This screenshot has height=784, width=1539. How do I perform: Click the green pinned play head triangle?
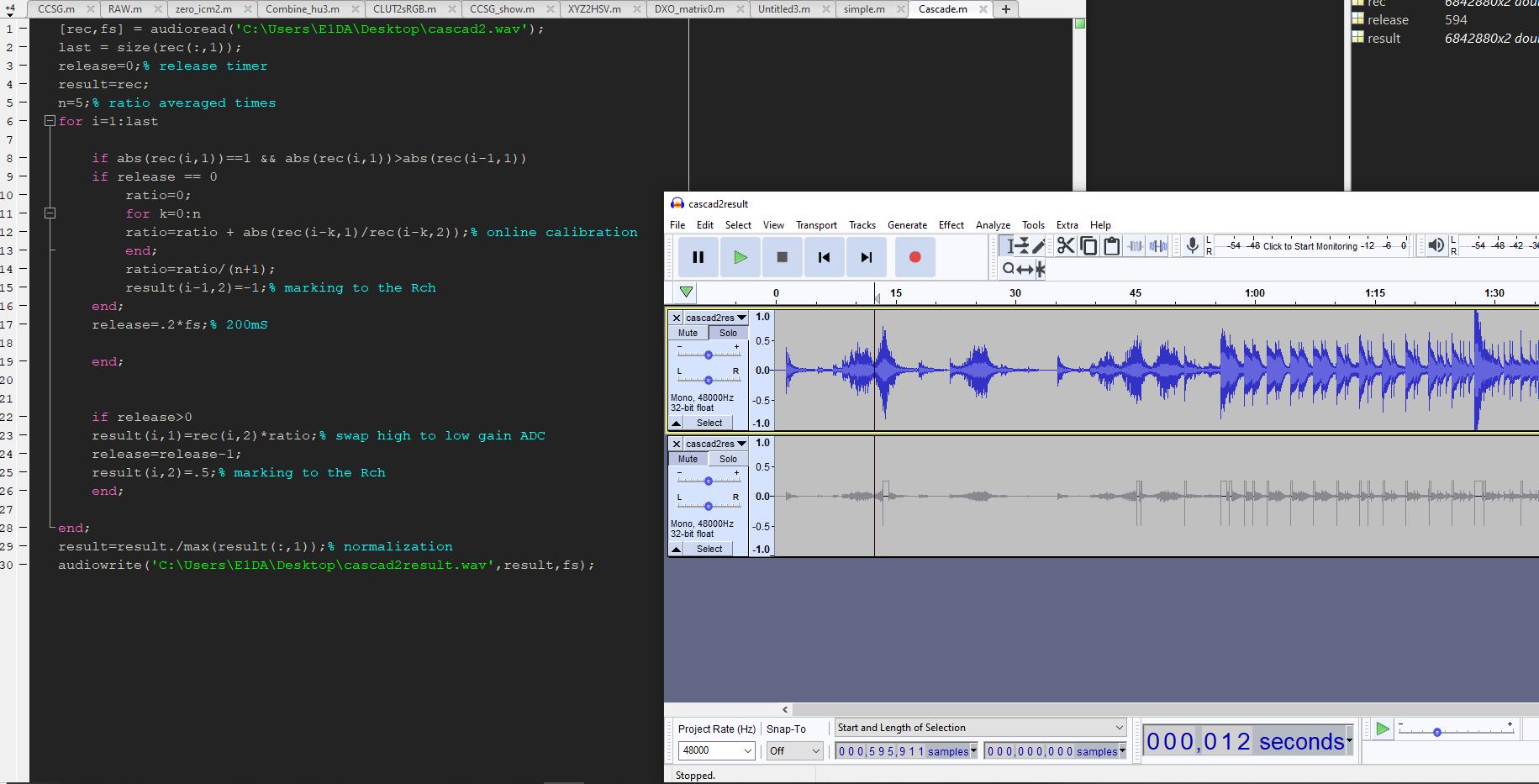687,292
